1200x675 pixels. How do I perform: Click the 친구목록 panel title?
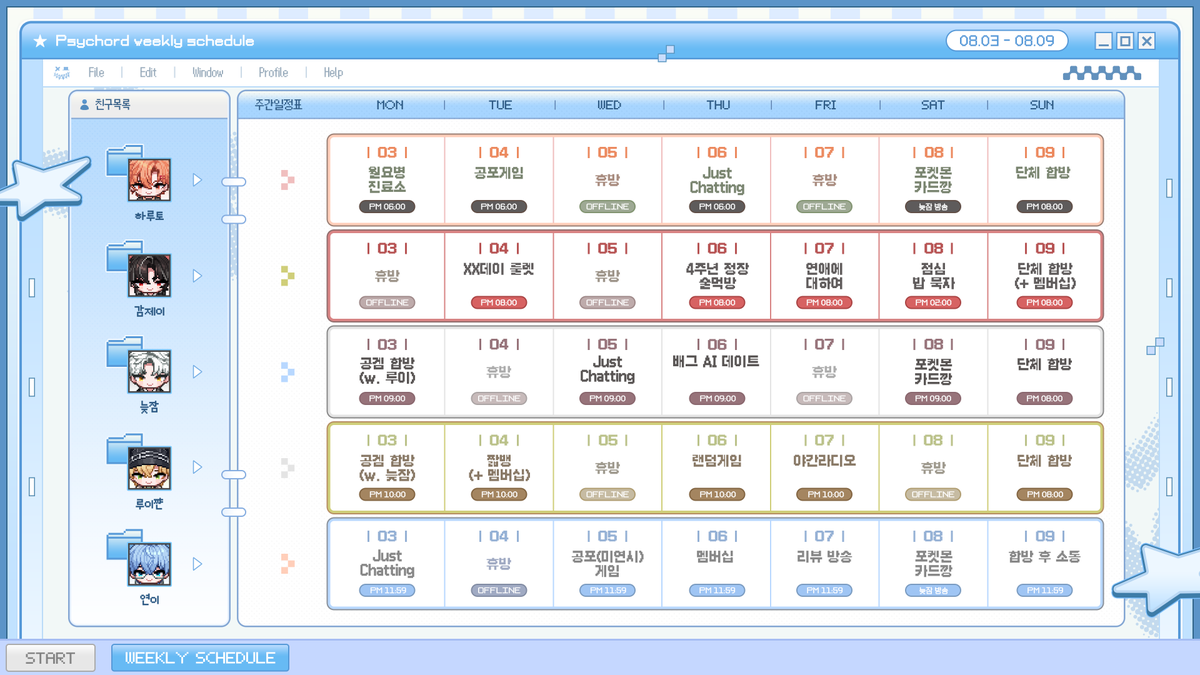[x=112, y=105]
